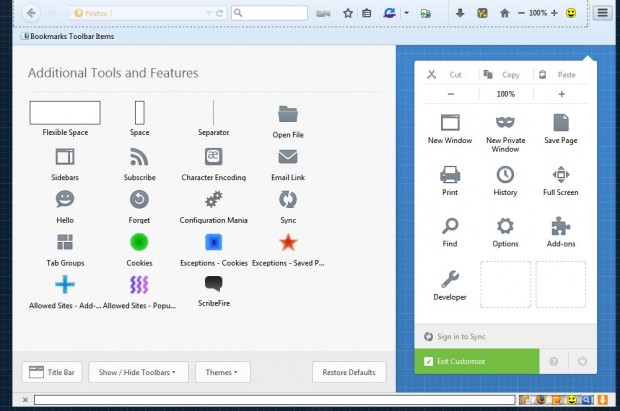The height and width of the screenshot is (411, 620).
Task: Open the Themes dropdown
Action: [223, 372]
